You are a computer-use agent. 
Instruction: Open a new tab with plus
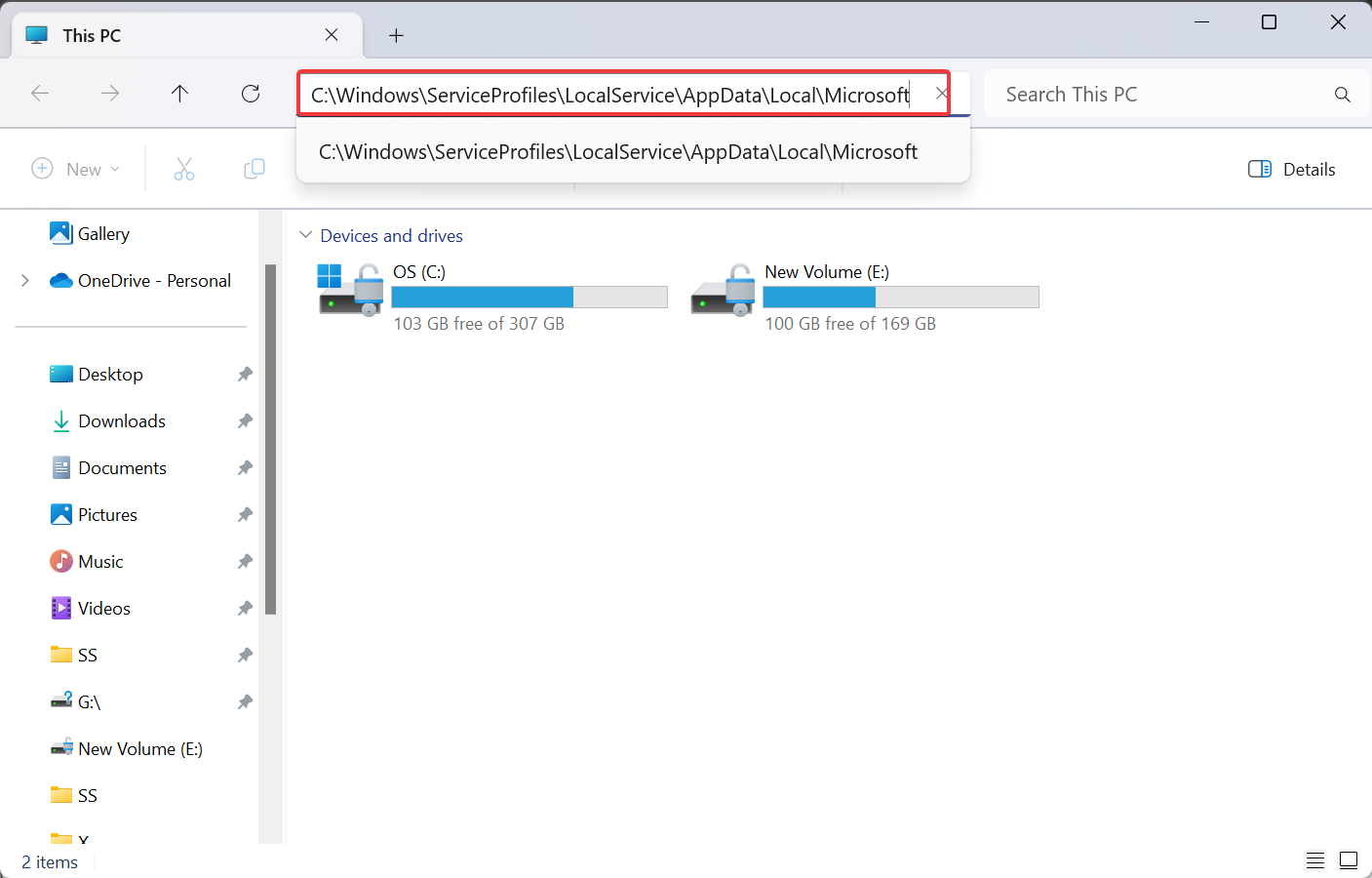[396, 36]
